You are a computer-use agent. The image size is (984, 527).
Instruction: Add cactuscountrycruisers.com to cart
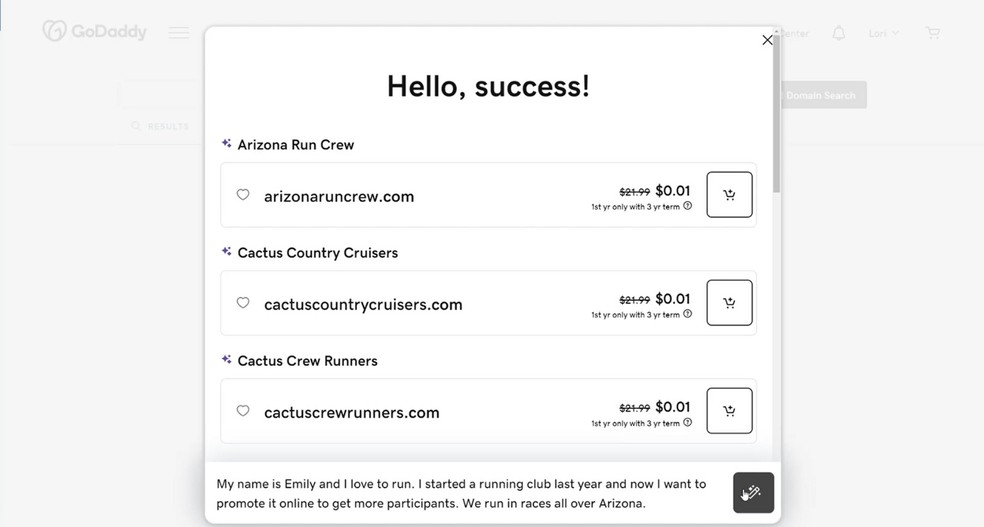pos(729,303)
